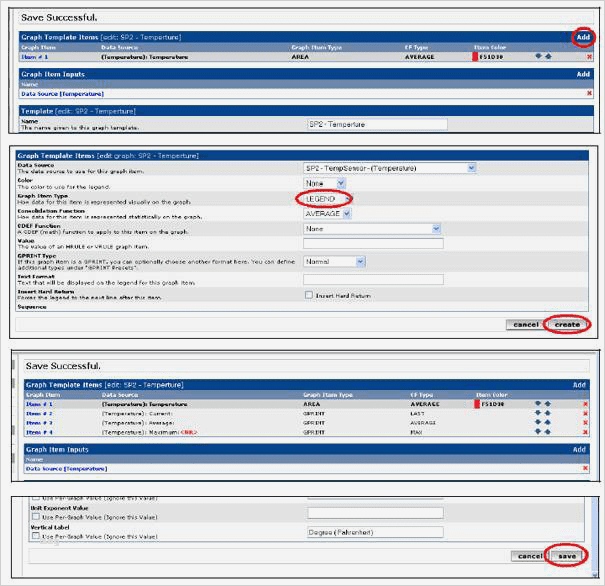Move Item # 1 down in the single-item list

(539, 56)
